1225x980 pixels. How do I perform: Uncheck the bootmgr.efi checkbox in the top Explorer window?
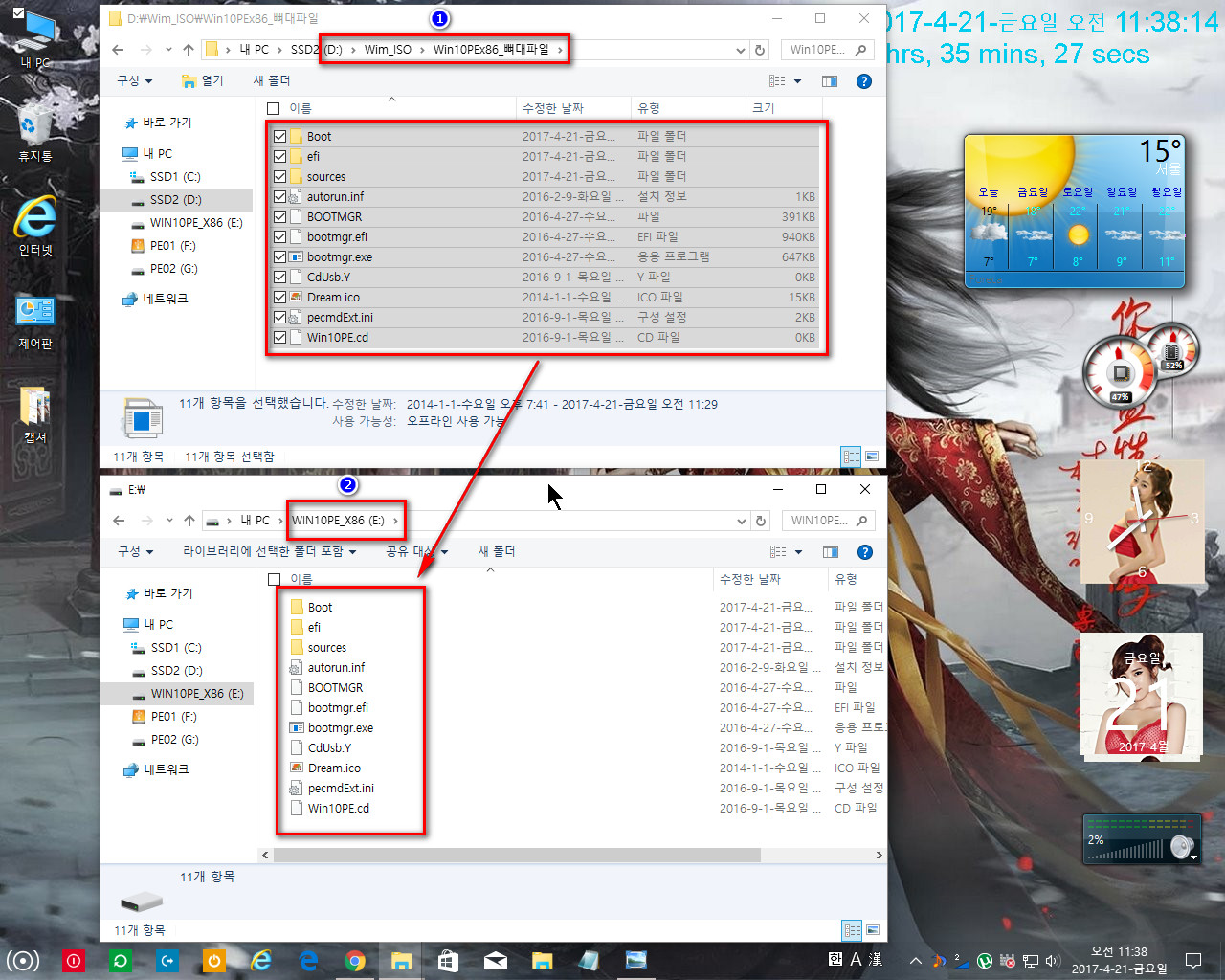pos(279,236)
